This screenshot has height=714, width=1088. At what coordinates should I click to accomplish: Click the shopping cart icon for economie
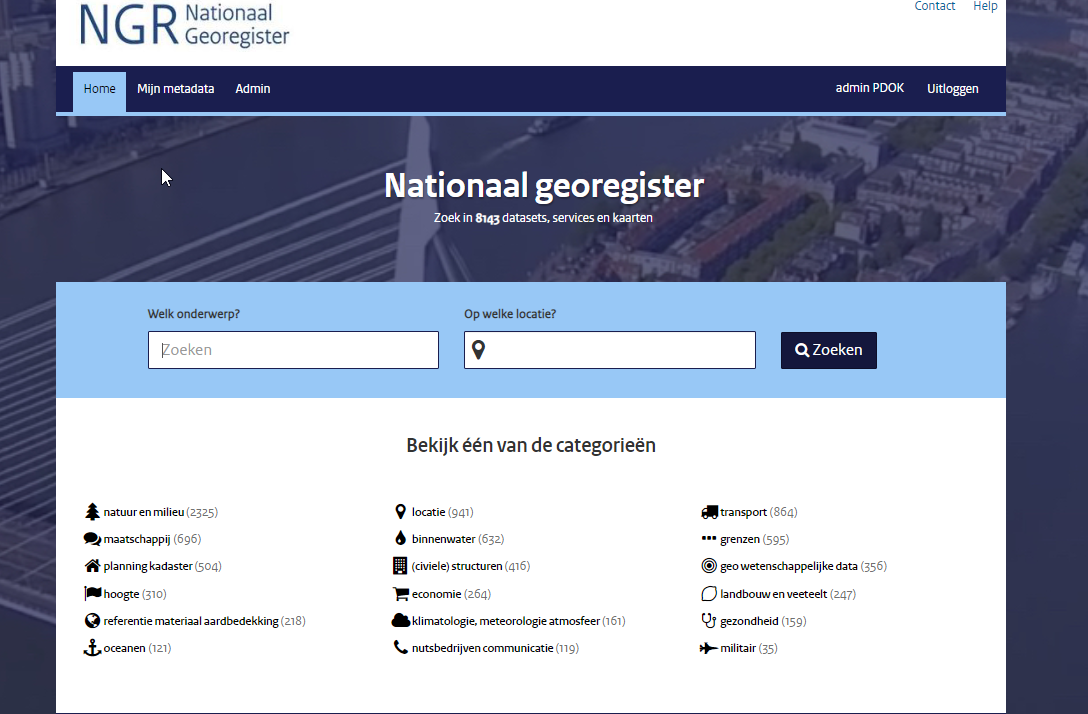coord(400,594)
